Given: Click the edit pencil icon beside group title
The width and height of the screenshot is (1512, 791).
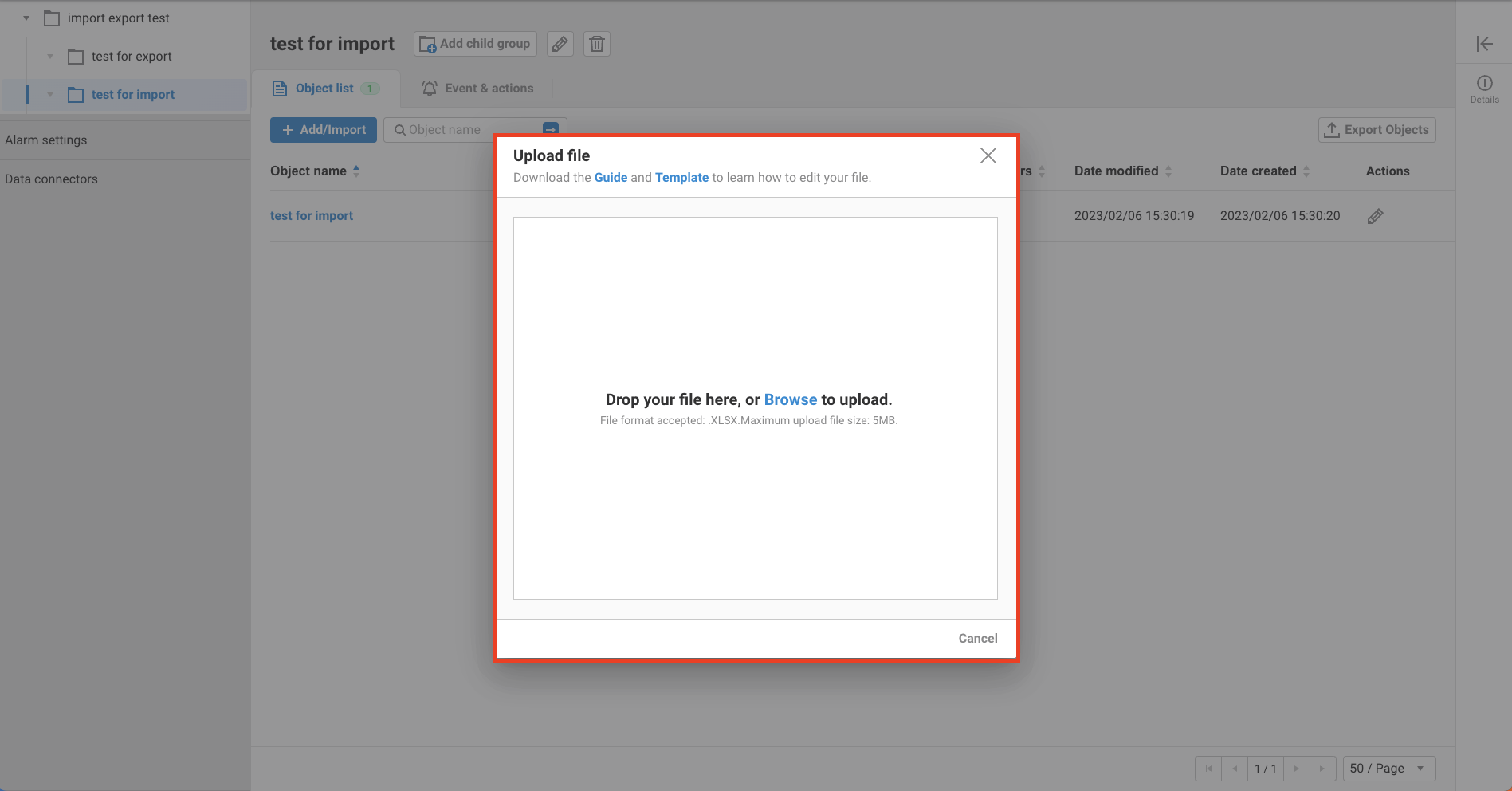Looking at the screenshot, I should (560, 44).
